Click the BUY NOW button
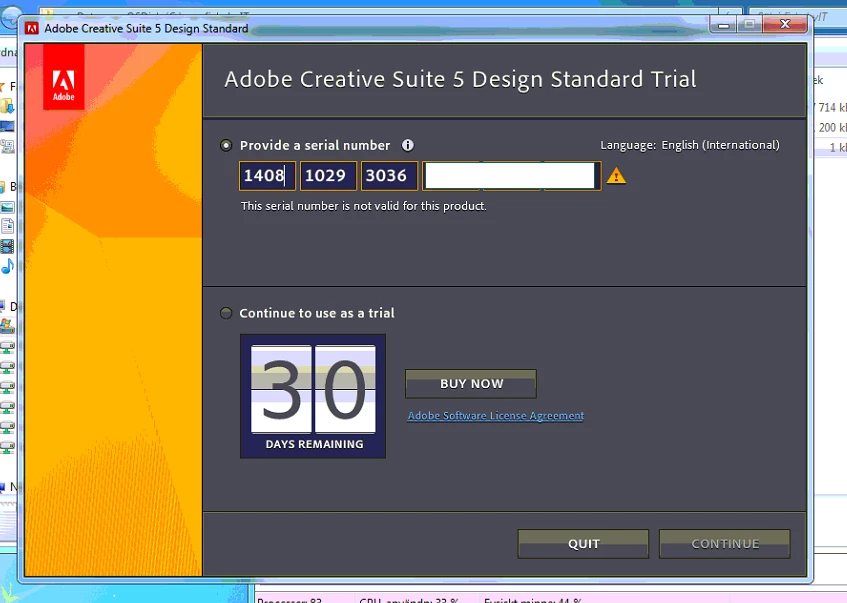847x603 pixels. tap(471, 384)
